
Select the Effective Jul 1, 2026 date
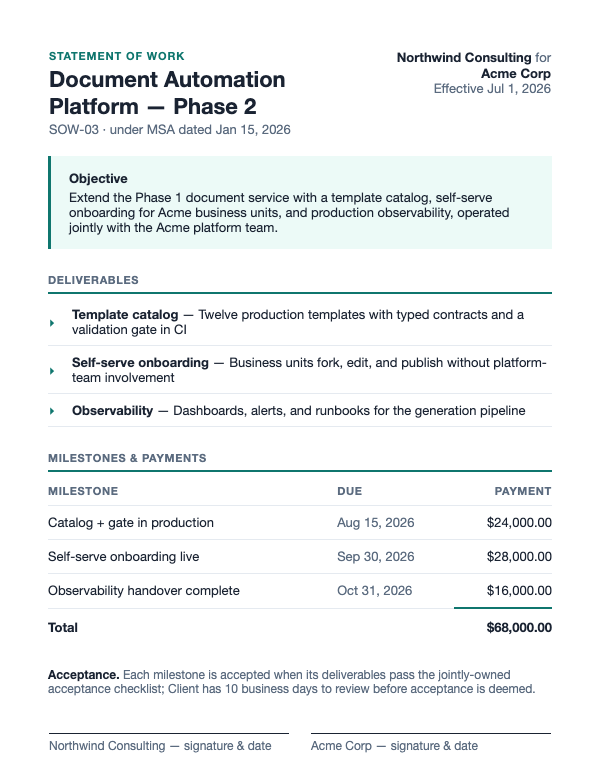point(492,89)
